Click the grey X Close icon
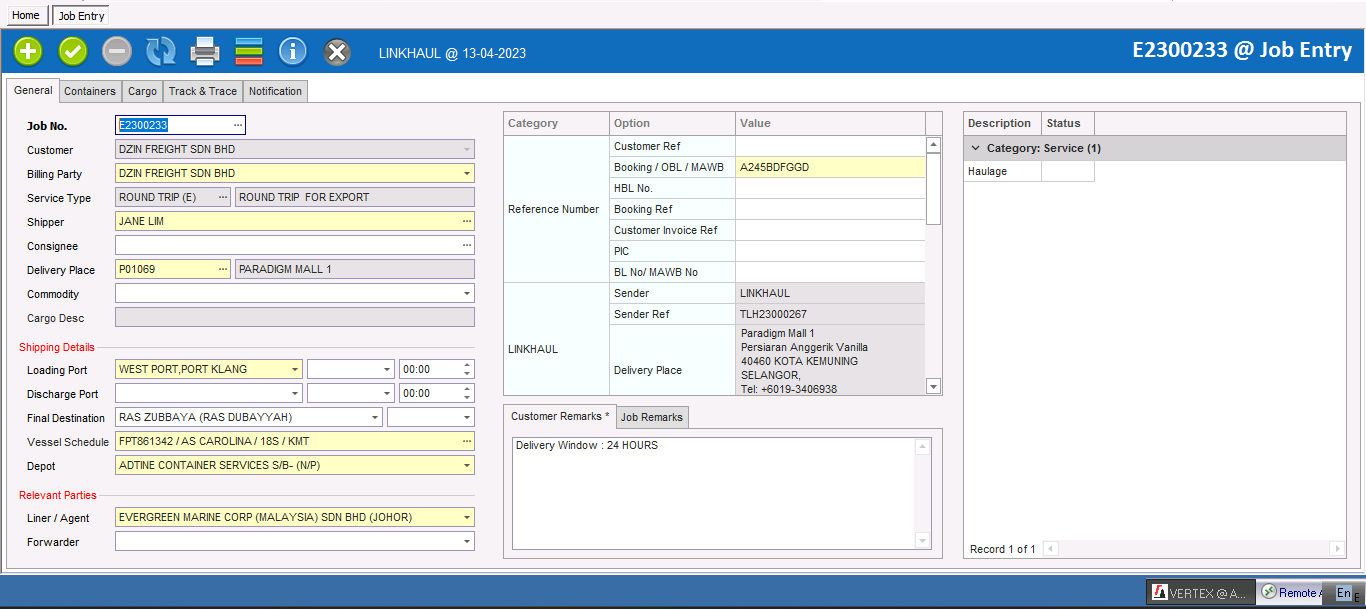 pyautogui.click(x=338, y=51)
